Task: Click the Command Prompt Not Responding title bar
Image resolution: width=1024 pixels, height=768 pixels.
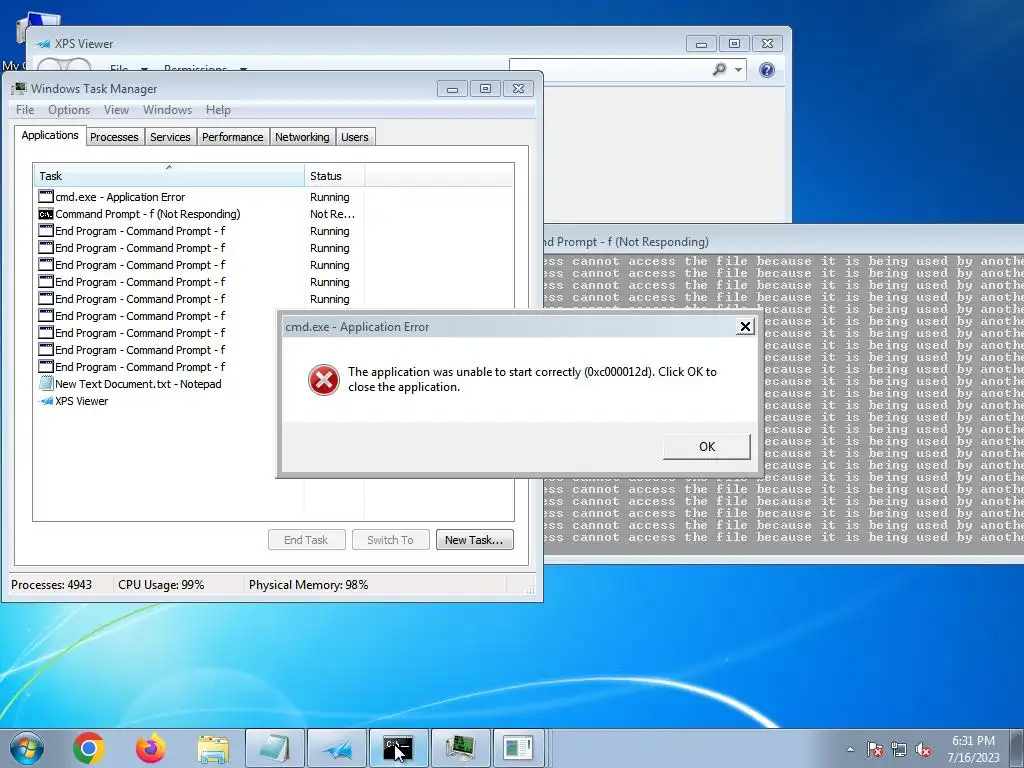Action: pyautogui.click(x=784, y=242)
